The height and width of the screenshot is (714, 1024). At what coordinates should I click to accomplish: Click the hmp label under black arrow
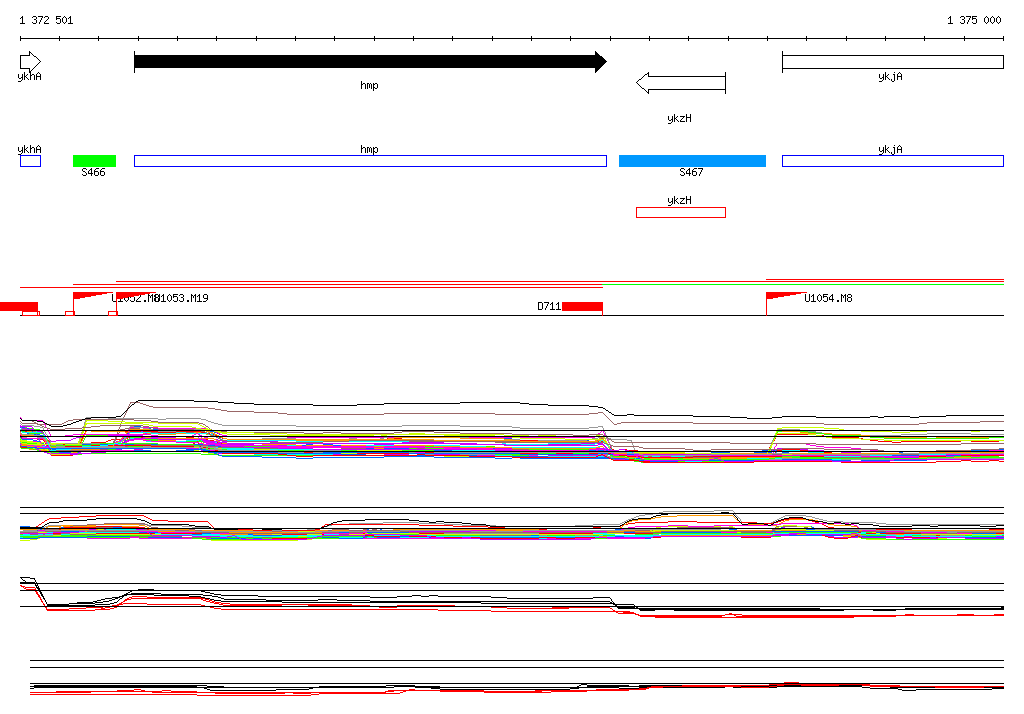pos(369,86)
